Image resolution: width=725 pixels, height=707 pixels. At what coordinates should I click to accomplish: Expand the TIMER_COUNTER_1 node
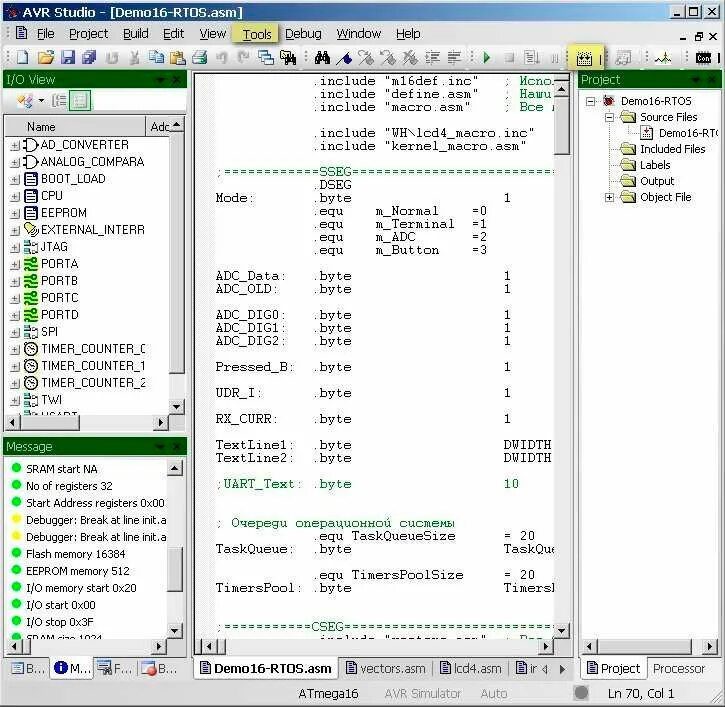click(15, 367)
